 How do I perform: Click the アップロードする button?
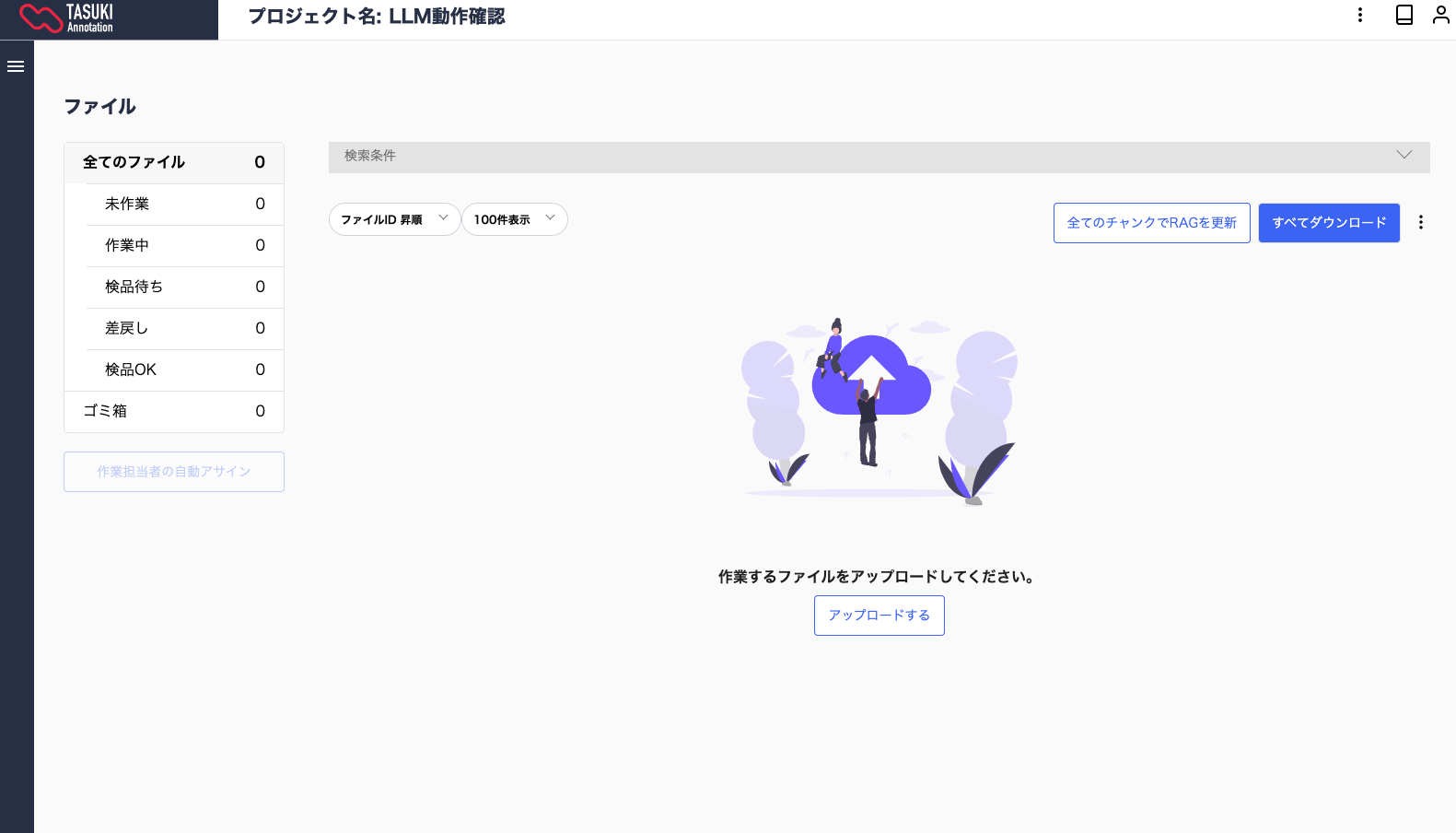(879, 616)
